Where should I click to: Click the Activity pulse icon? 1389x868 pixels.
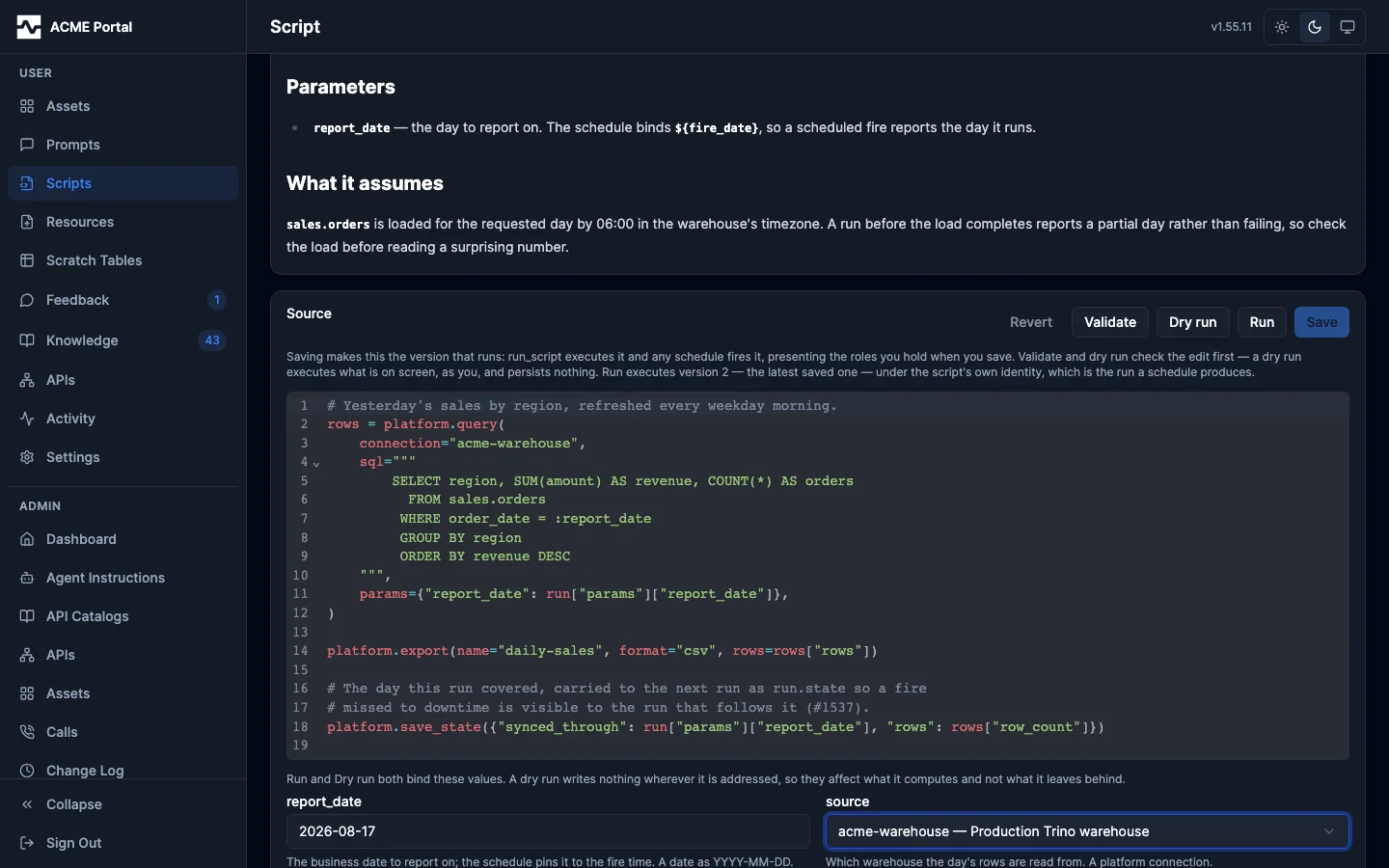click(x=27, y=419)
